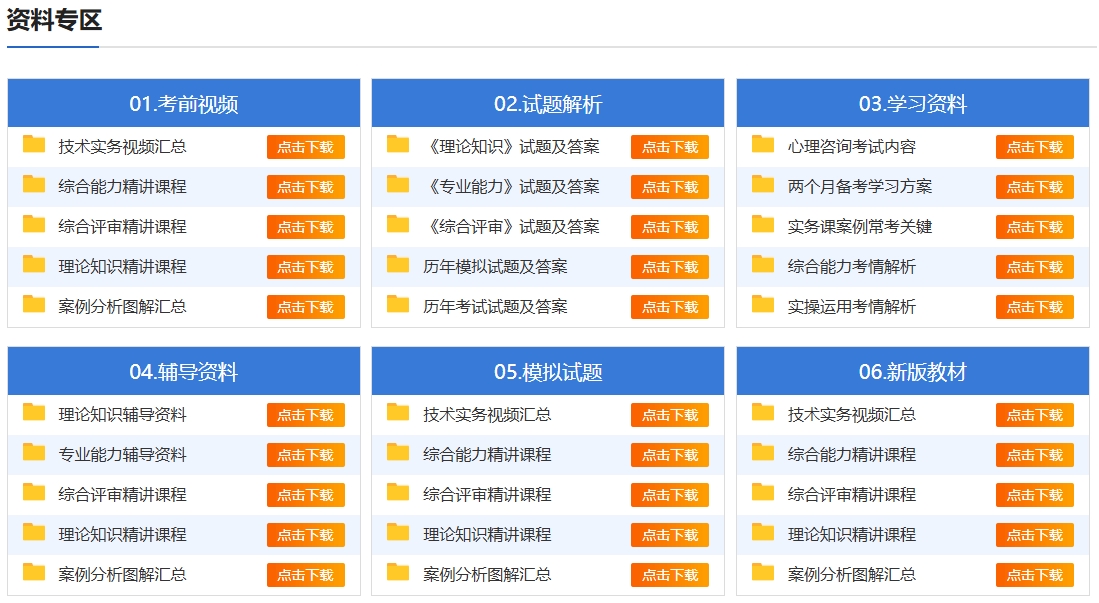Viewport: 1099px width, 603px height.
Task: Click folder icon beside 理论知识辅导资料
Action: [34, 413]
